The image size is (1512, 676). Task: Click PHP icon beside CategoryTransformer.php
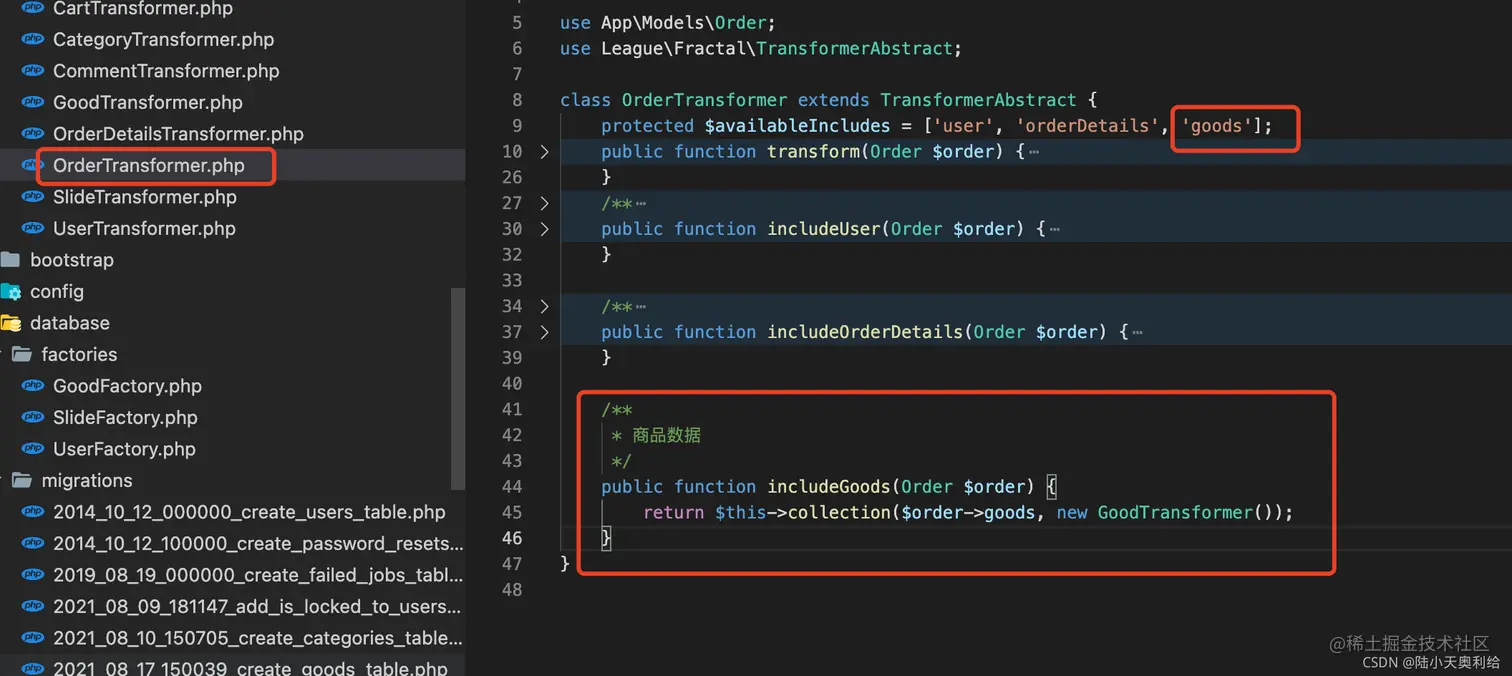(33, 40)
